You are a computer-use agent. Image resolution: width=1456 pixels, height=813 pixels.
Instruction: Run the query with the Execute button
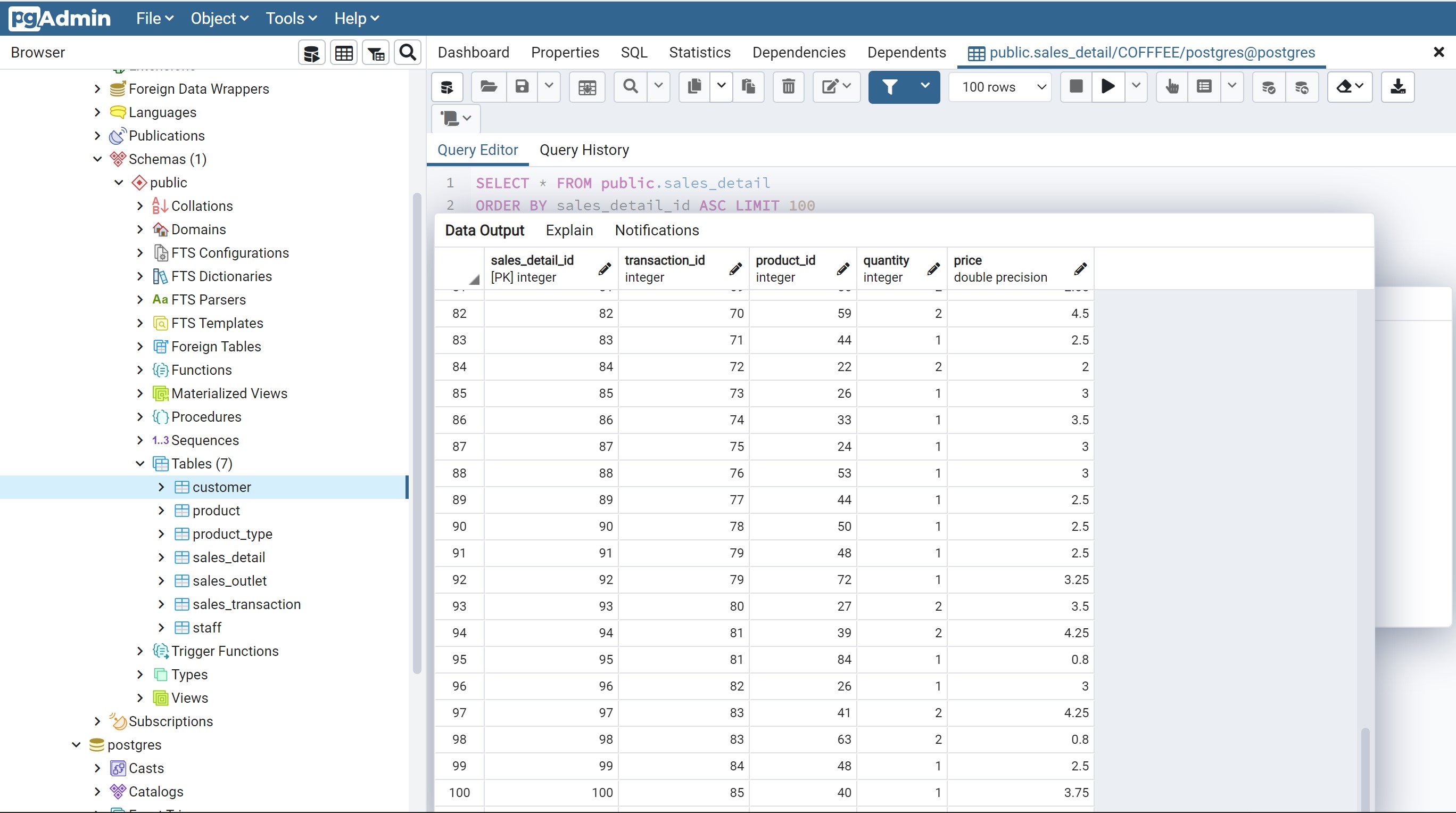pyautogui.click(x=1107, y=87)
